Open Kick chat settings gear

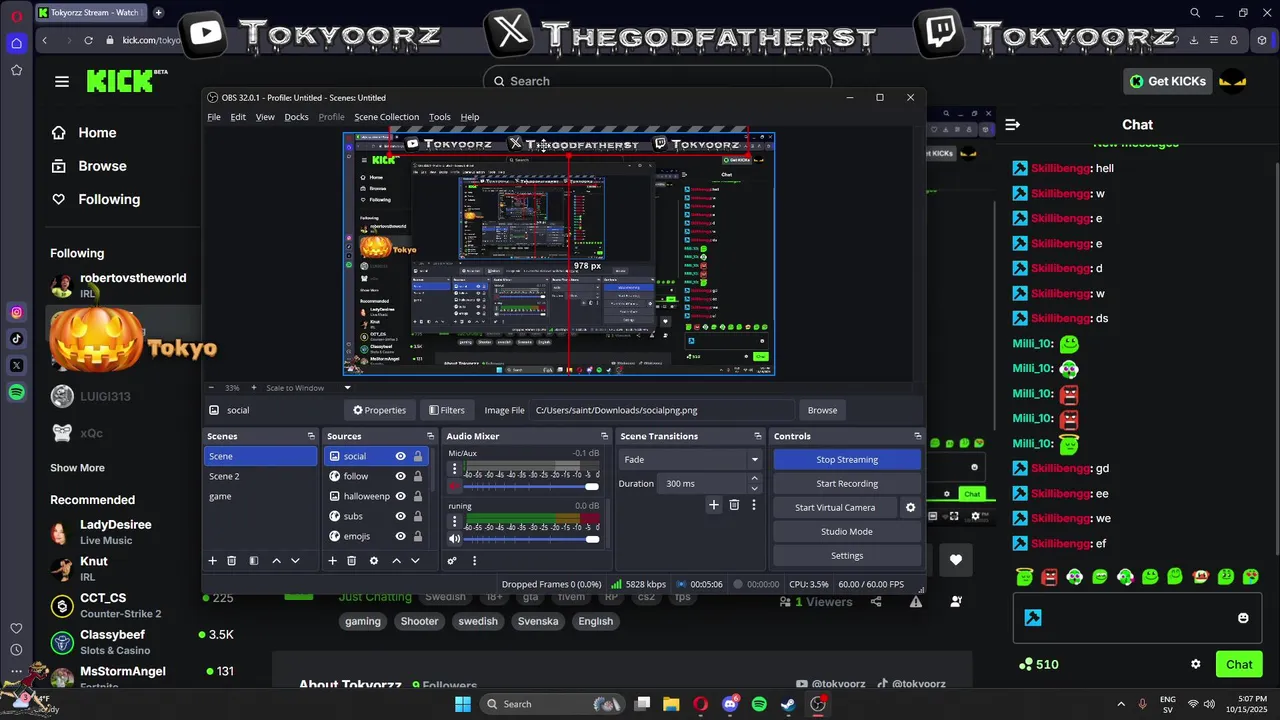[x=1195, y=664]
